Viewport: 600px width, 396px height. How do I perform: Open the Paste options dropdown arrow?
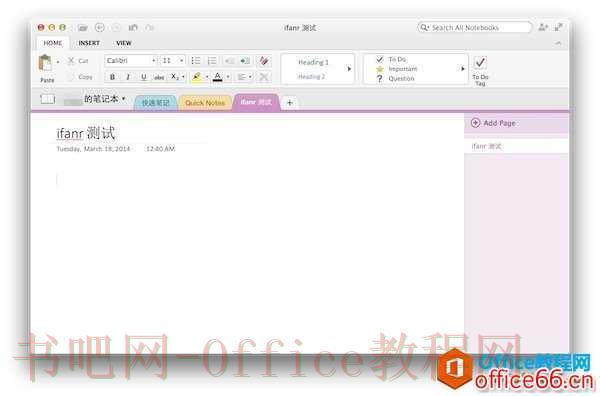tap(58, 61)
